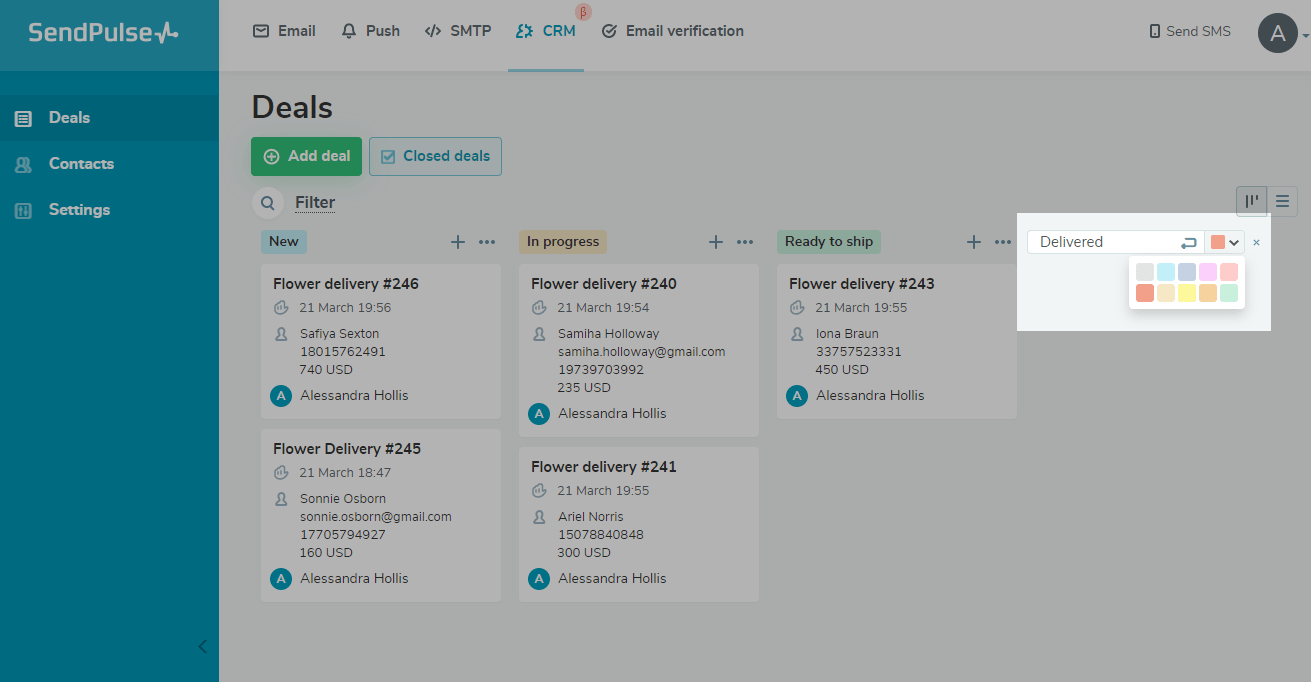Click the green Add deal button
Screen dimensions: 1311x682
tap(306, 156)
